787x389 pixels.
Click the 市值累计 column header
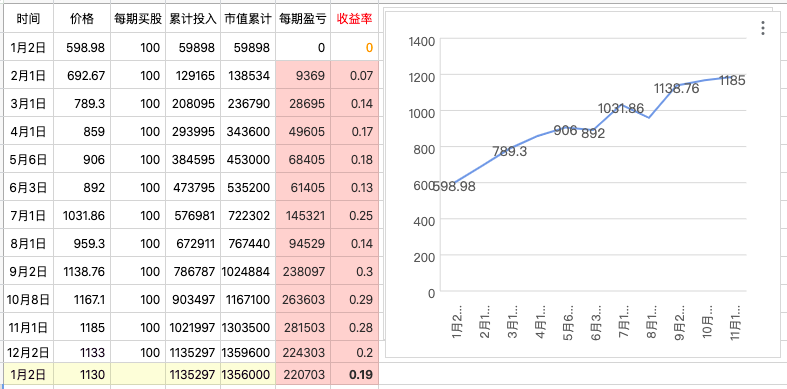[x=247, y=20]
